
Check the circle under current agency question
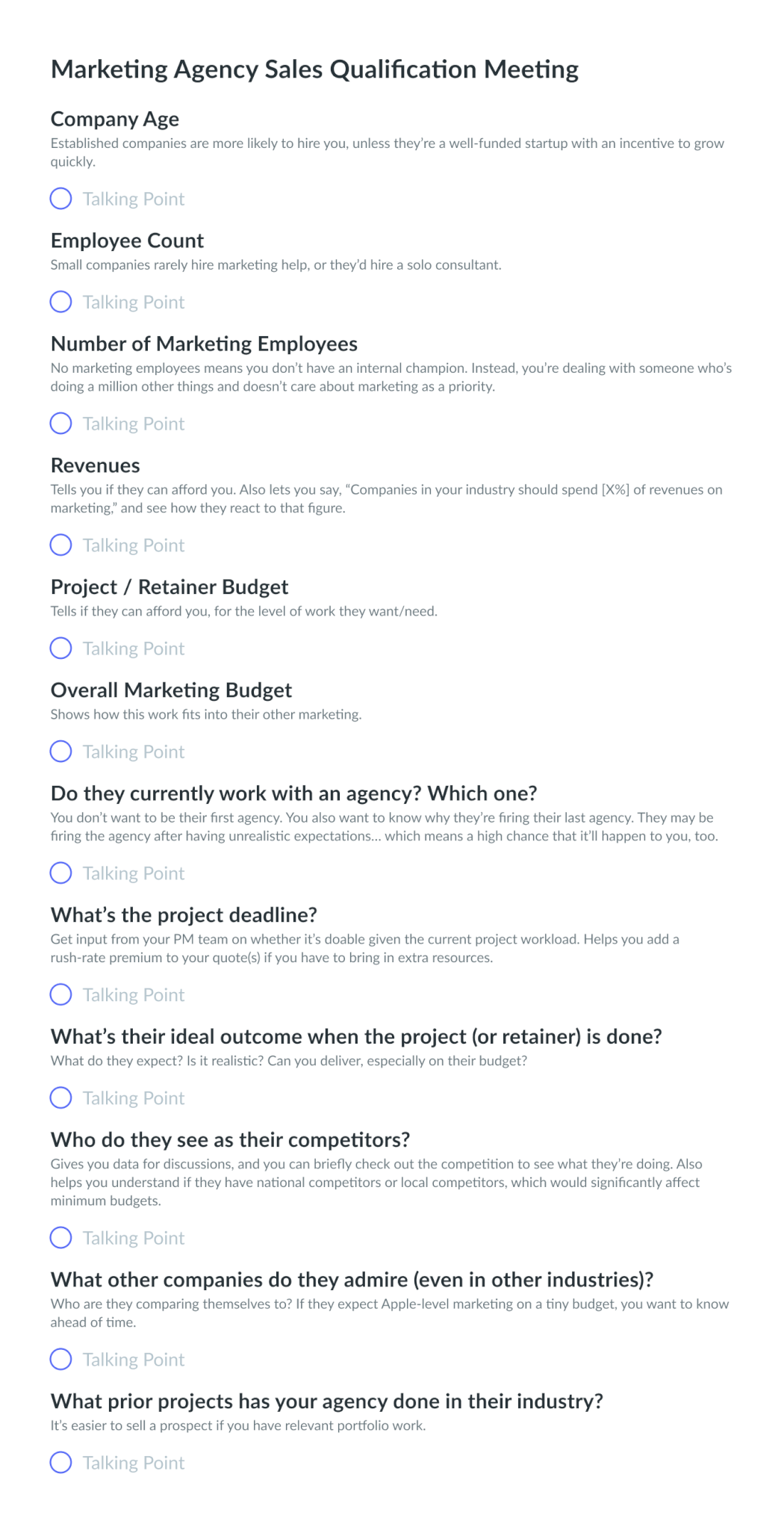click(60, 873)
